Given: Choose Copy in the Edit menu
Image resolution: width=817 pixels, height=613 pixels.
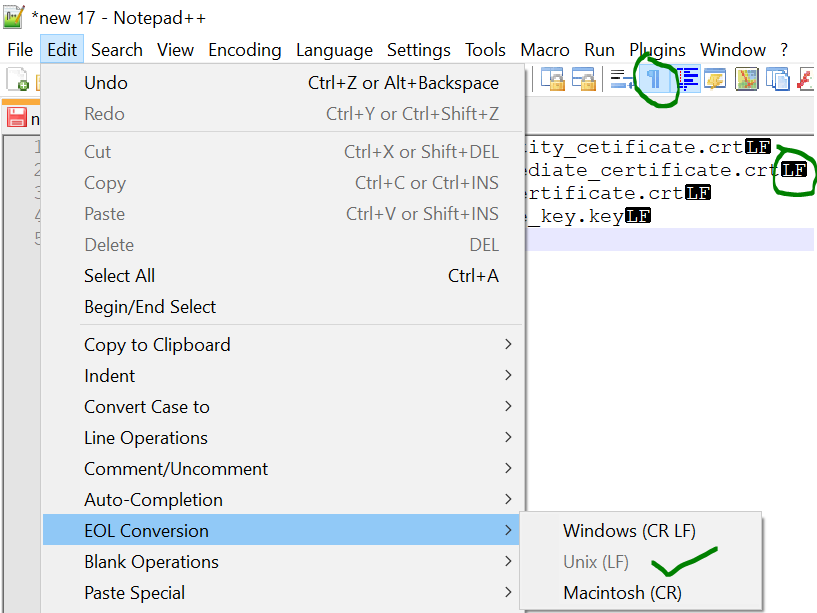Looking at the screenshot, I should [x=282, y=183].
